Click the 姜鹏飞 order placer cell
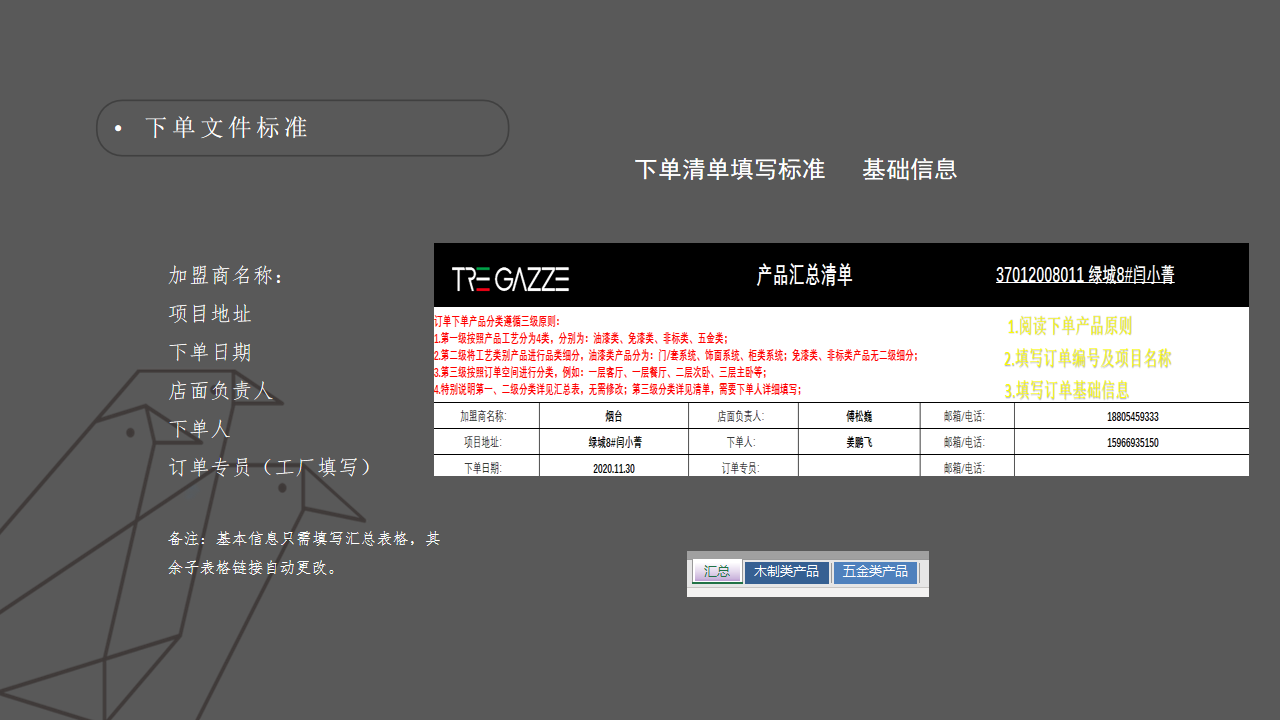Screen dimensions: 1280x720 coord(859,442)
